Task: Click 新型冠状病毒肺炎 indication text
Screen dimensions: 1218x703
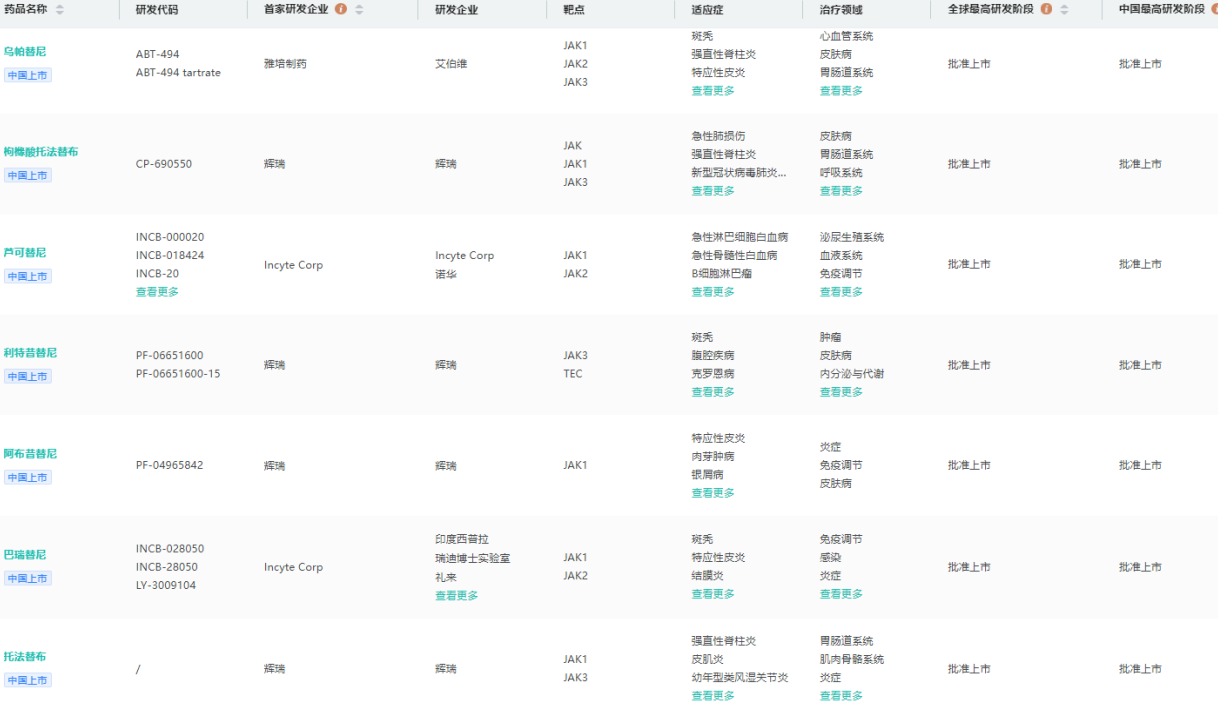Action: [739, 173]
